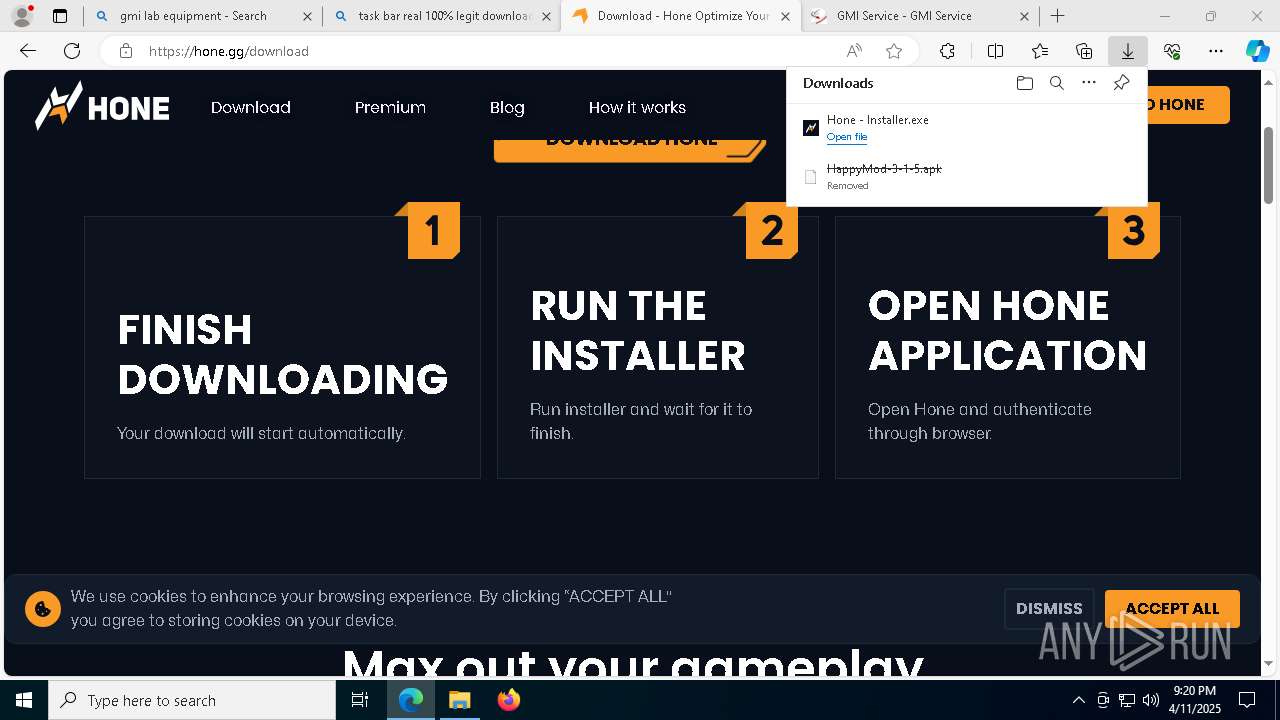The image size is (1280, 720).
Task: Open File Explorer from the taskbar
Action: coord(459,700)
